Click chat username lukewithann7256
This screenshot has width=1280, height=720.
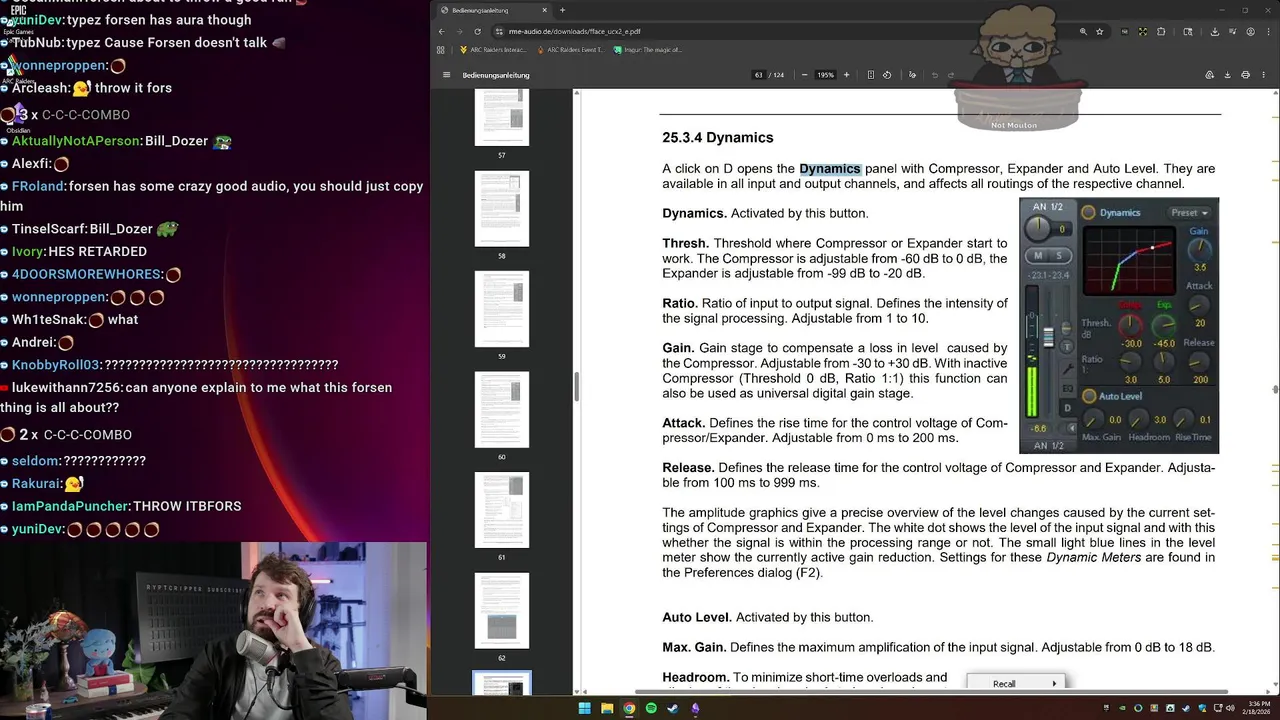[x=66, y=387]
